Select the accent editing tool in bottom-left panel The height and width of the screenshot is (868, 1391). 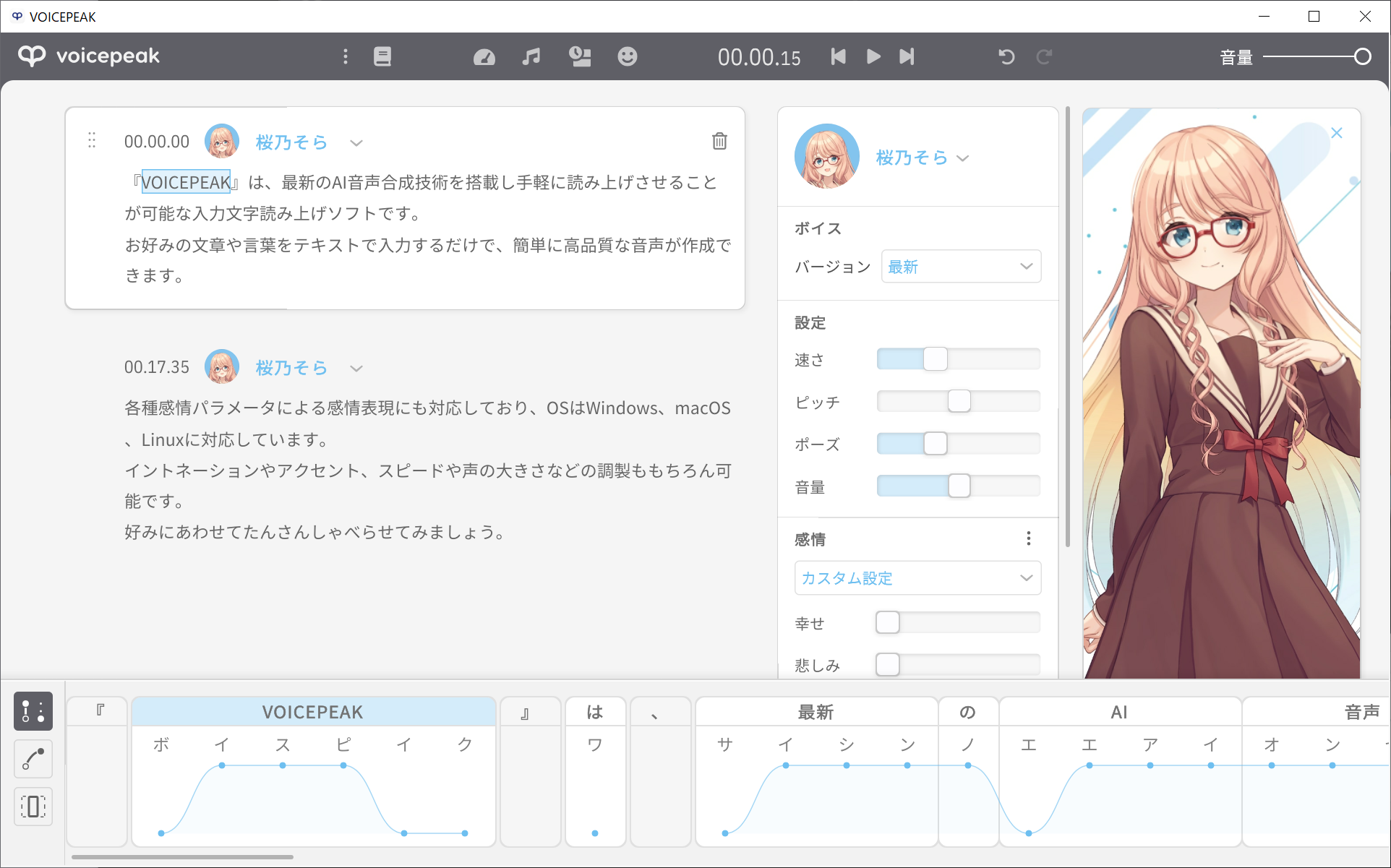[33, 711]
